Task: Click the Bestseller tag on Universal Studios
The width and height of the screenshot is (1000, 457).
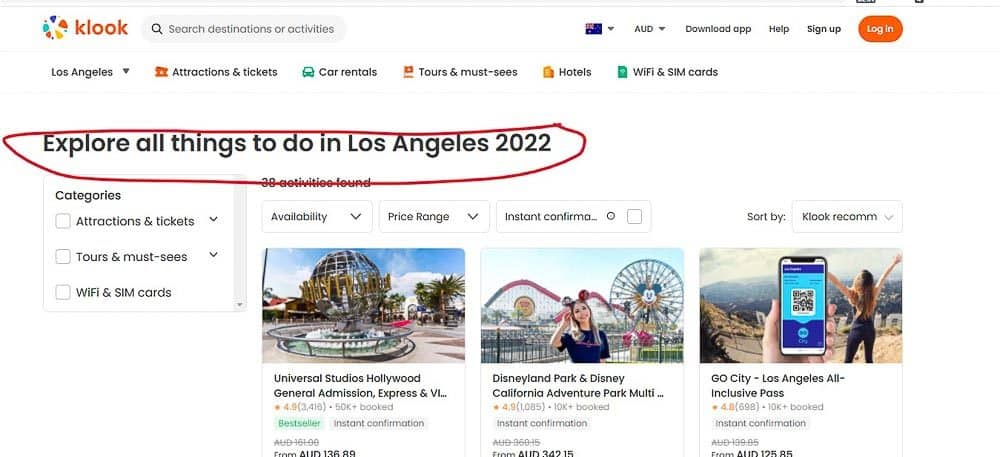Action: [300, 423]
